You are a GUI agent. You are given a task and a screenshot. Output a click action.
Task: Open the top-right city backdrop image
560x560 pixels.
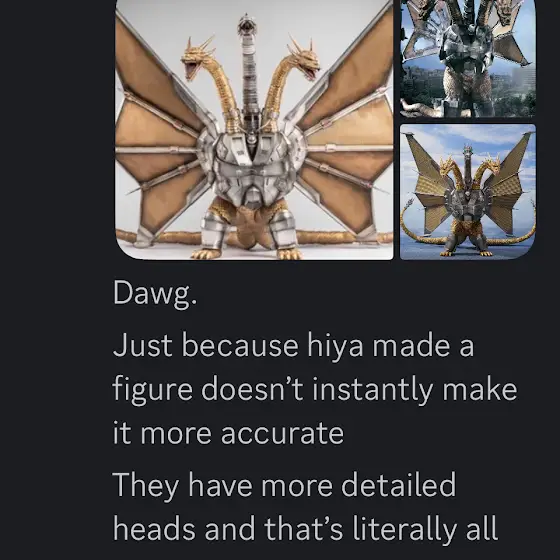[x=468, y=58]
